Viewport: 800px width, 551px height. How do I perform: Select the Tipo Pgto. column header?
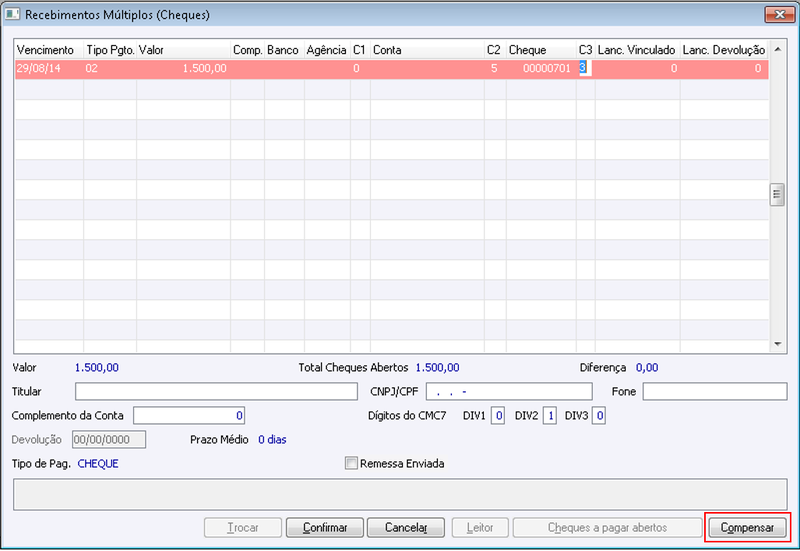click(110, 50)
